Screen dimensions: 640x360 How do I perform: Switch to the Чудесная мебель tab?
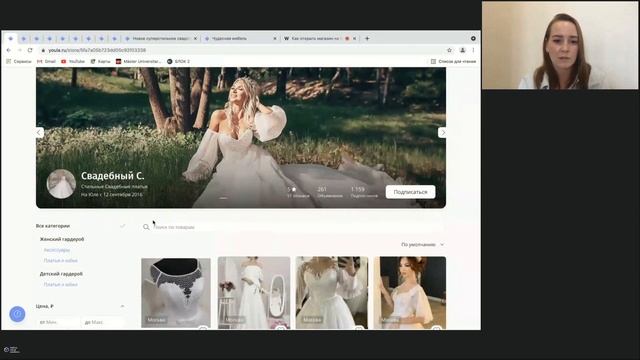click(241, 38)
